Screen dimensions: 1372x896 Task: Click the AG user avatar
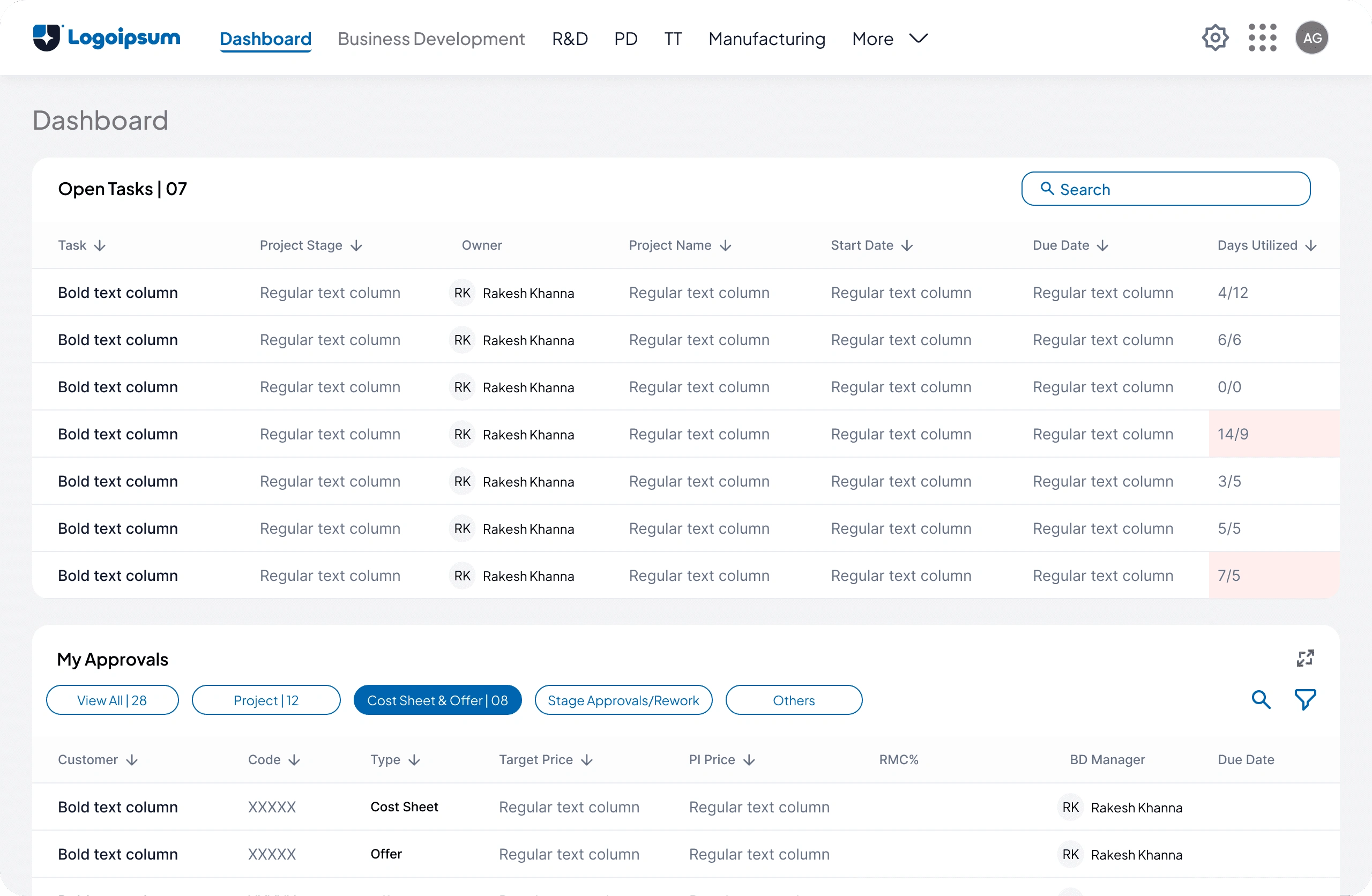tap(1311, 38)
